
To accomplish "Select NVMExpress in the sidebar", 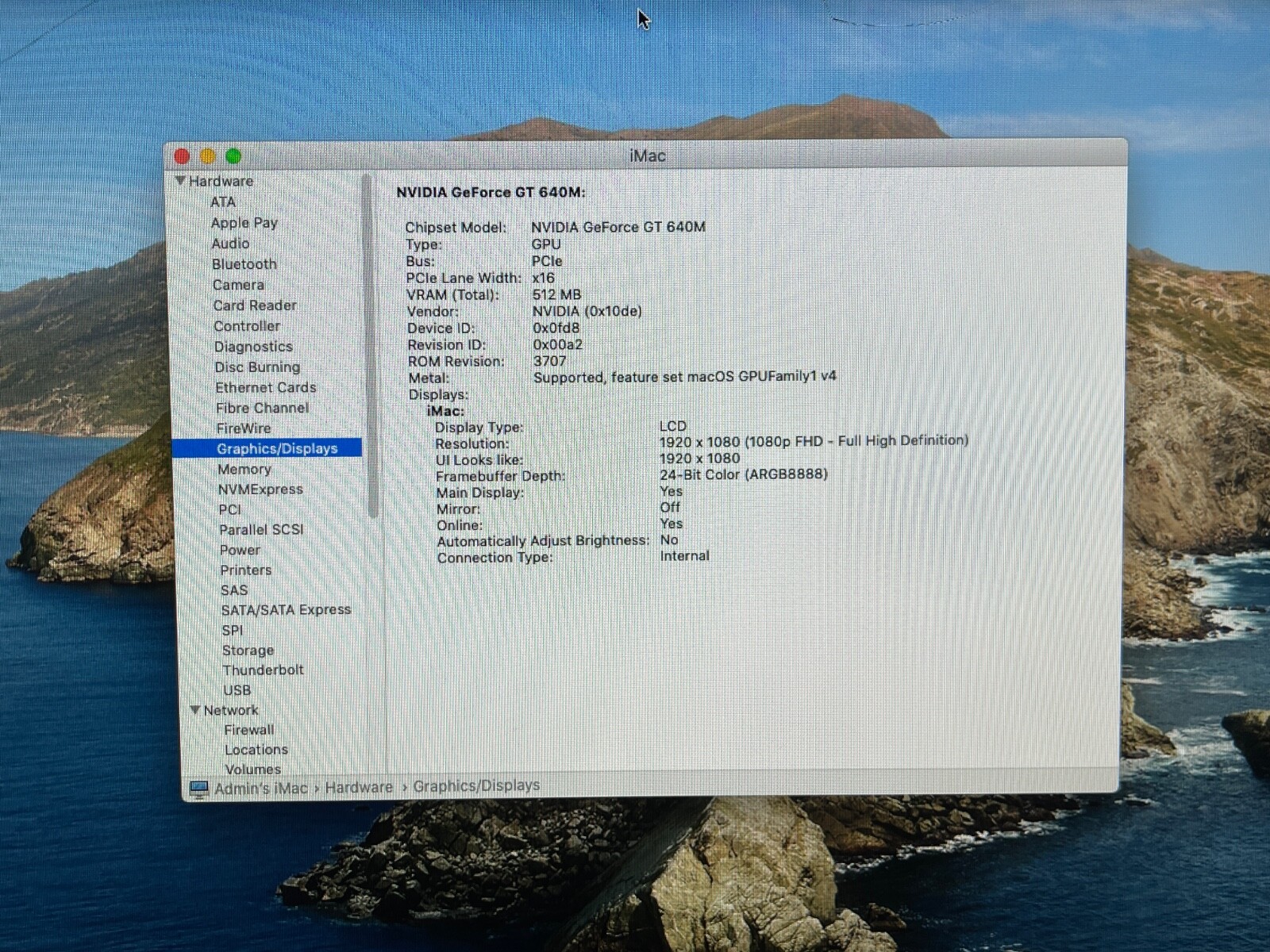I will pyautogui.click(x=260, y=489).
